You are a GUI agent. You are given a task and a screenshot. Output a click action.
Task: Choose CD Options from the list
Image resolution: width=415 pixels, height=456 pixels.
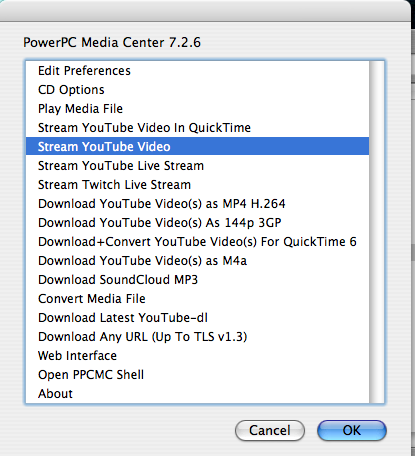point(197,90)
